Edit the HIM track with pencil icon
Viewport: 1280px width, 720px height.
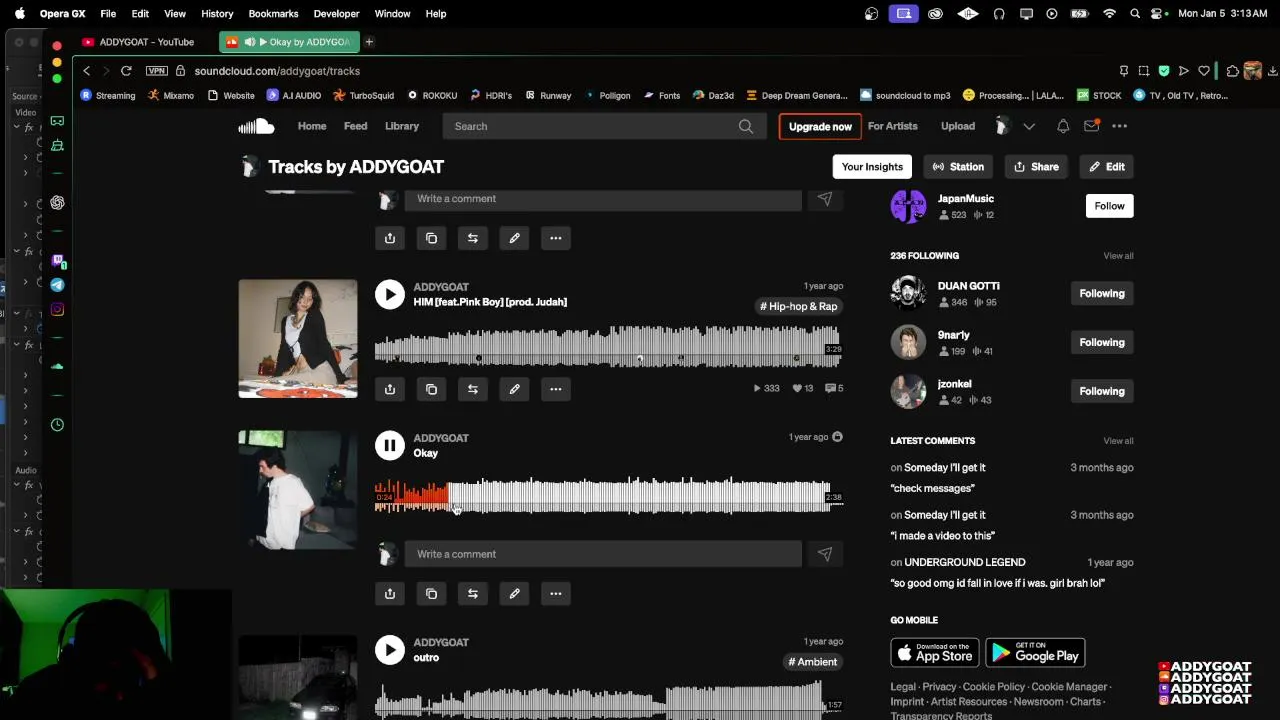tap(514, 389)
